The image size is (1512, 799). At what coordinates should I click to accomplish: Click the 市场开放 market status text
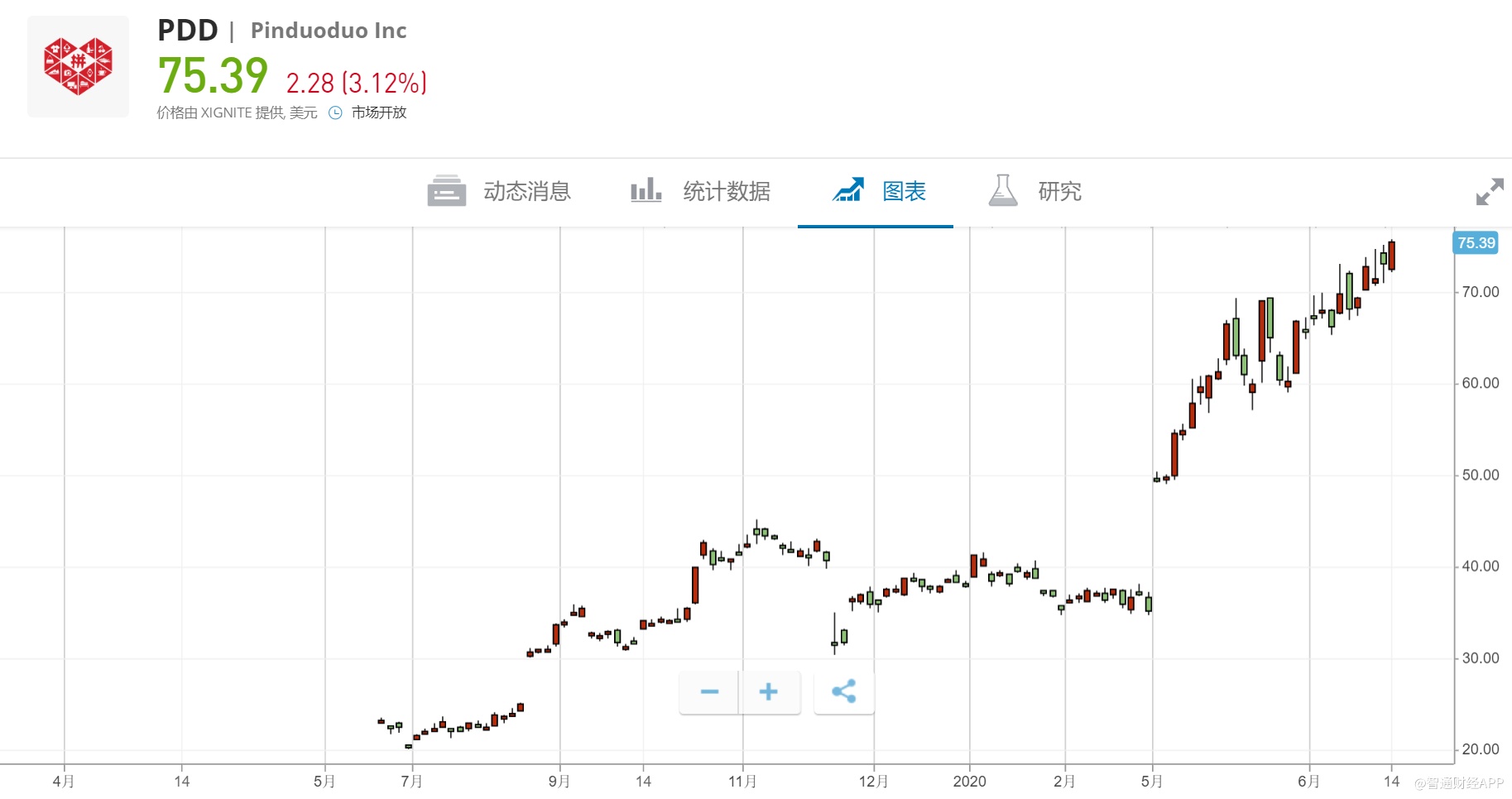click(x=379, y=113)
